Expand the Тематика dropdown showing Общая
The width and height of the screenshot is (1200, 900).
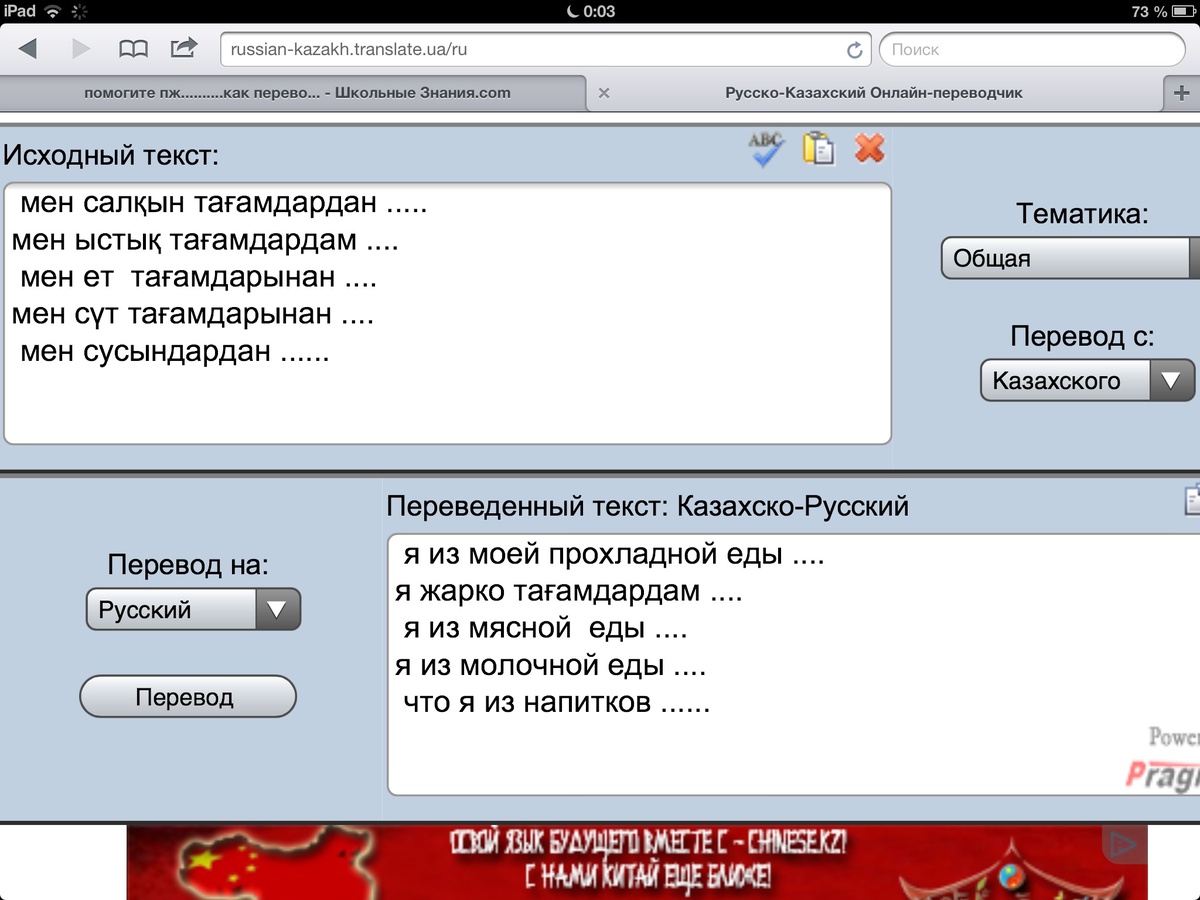(x=1070, y=258)
